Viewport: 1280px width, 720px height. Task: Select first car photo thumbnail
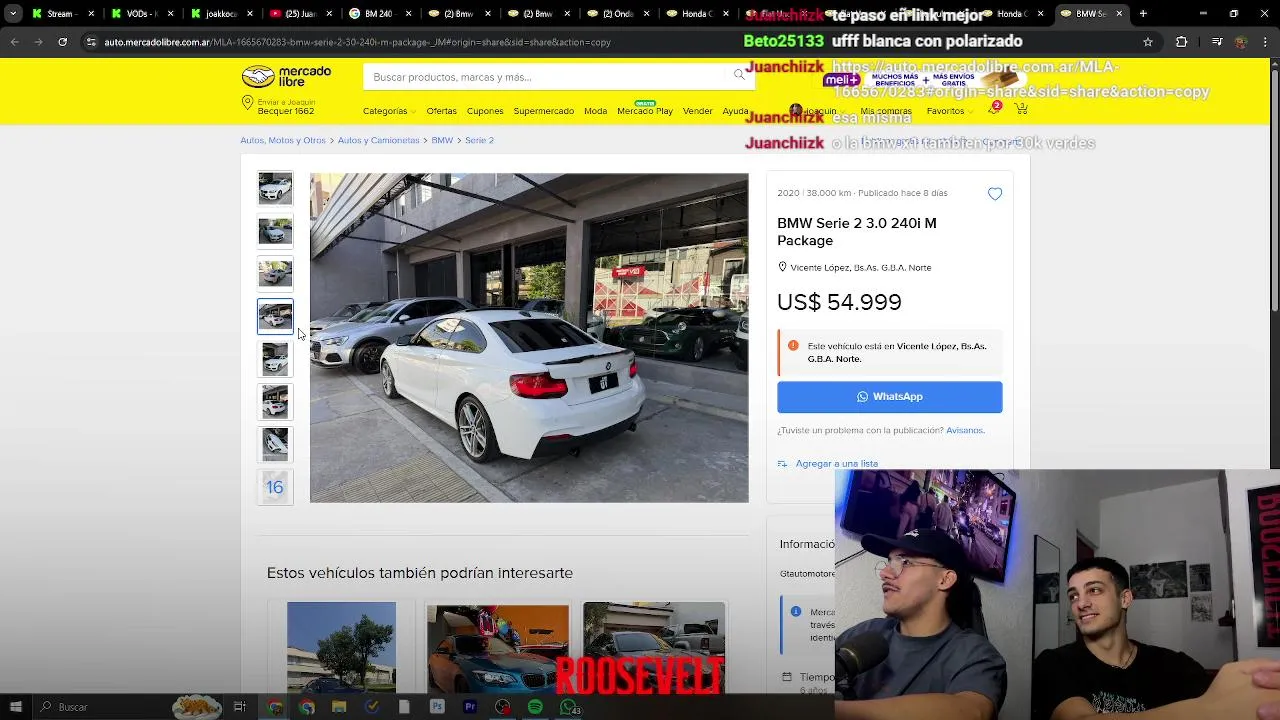[x=275, y=189]
